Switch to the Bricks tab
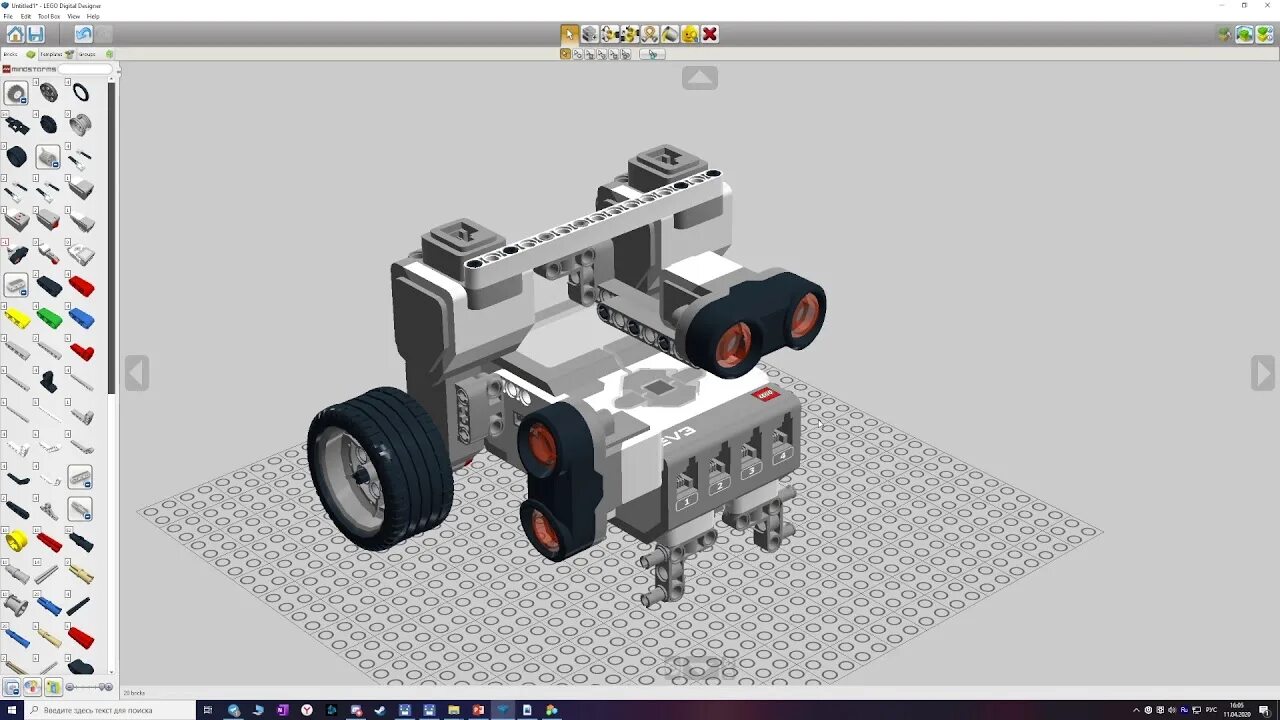Screen dimensions: 1280x720 [18, 54]
